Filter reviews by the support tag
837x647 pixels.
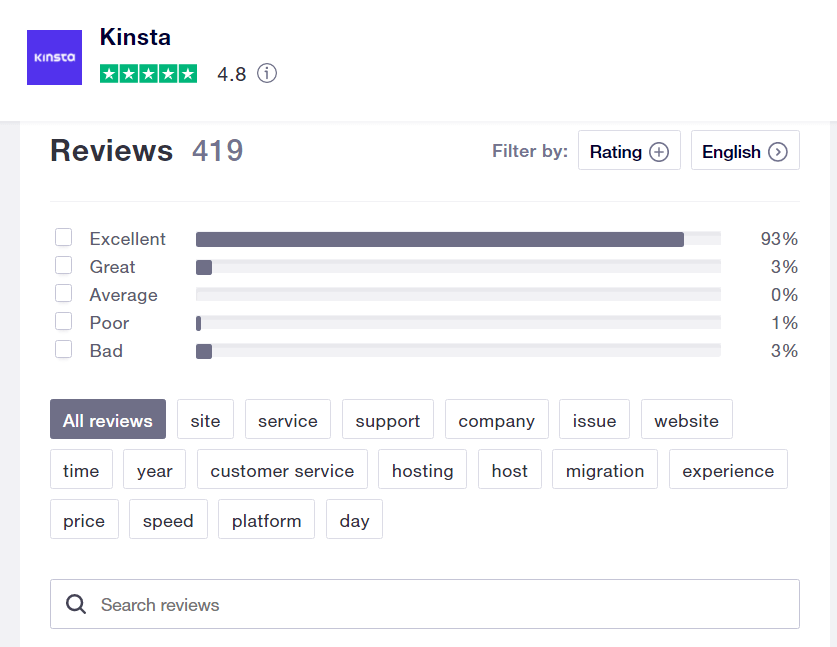pyautogui.click(x=388, y=420)
